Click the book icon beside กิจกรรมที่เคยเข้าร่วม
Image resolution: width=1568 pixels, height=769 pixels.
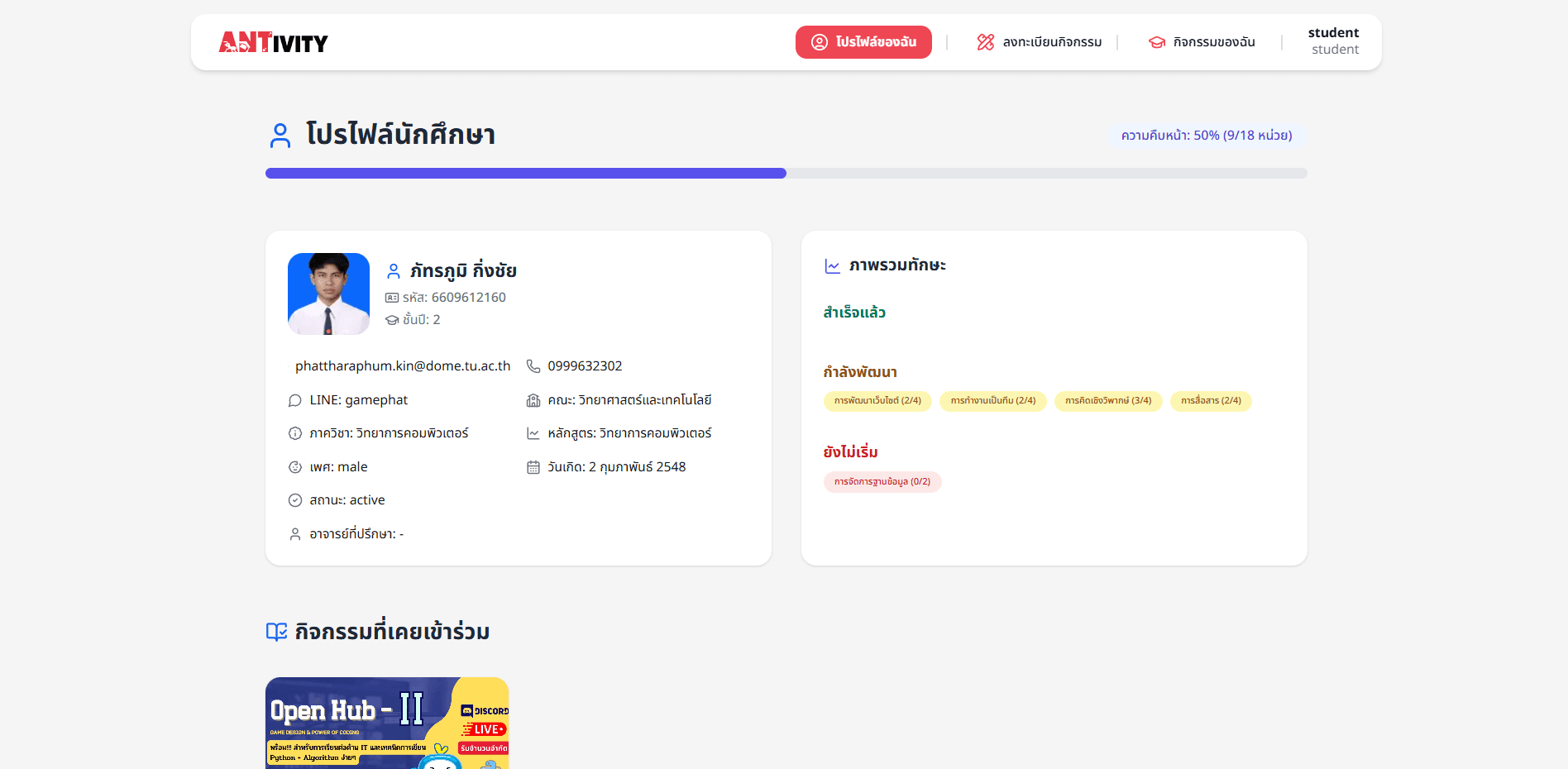click(276, 632)
